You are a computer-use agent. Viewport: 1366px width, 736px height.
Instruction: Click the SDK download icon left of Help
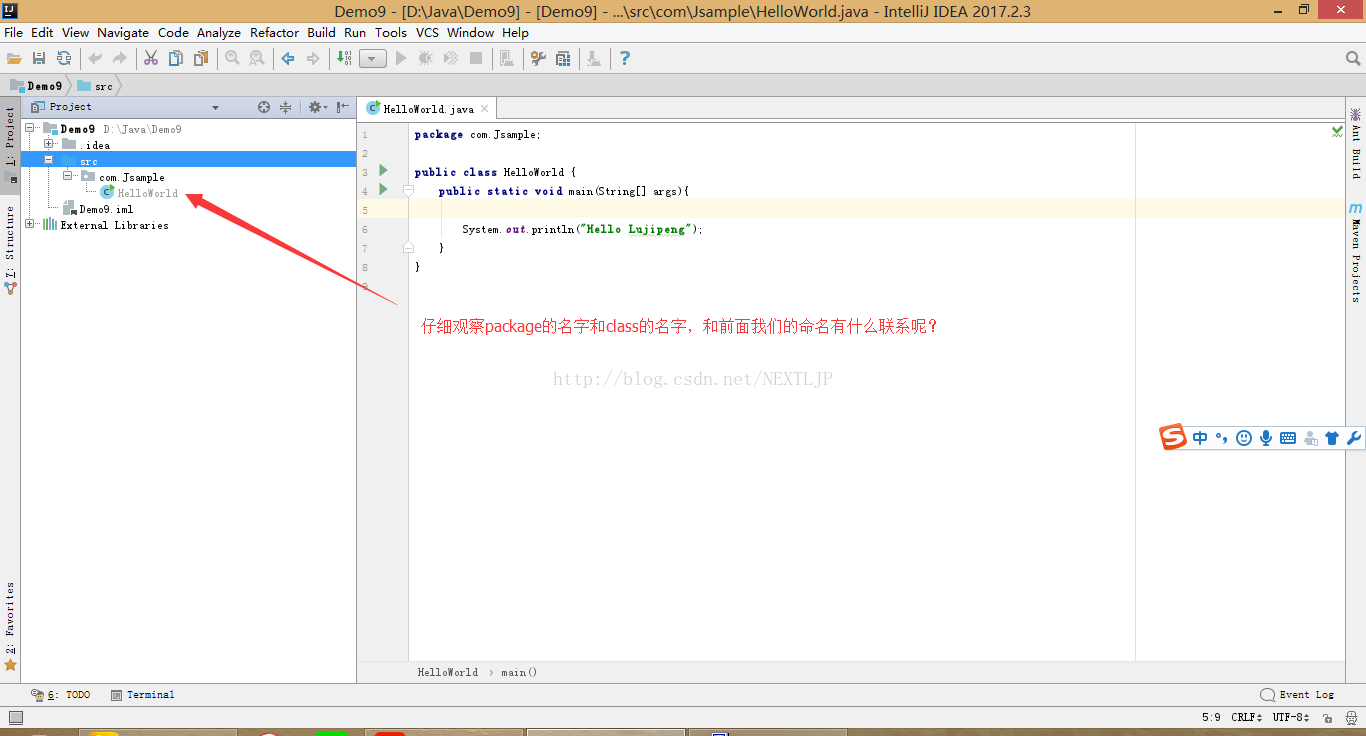tap(594, 58)
